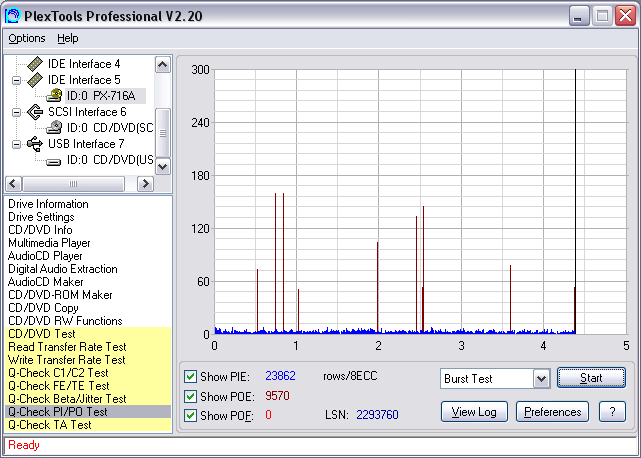The height and width of the screenshot is (458, 641).
Task: Select Read Transfer Rate Test
Action: (x=88, y=347)
